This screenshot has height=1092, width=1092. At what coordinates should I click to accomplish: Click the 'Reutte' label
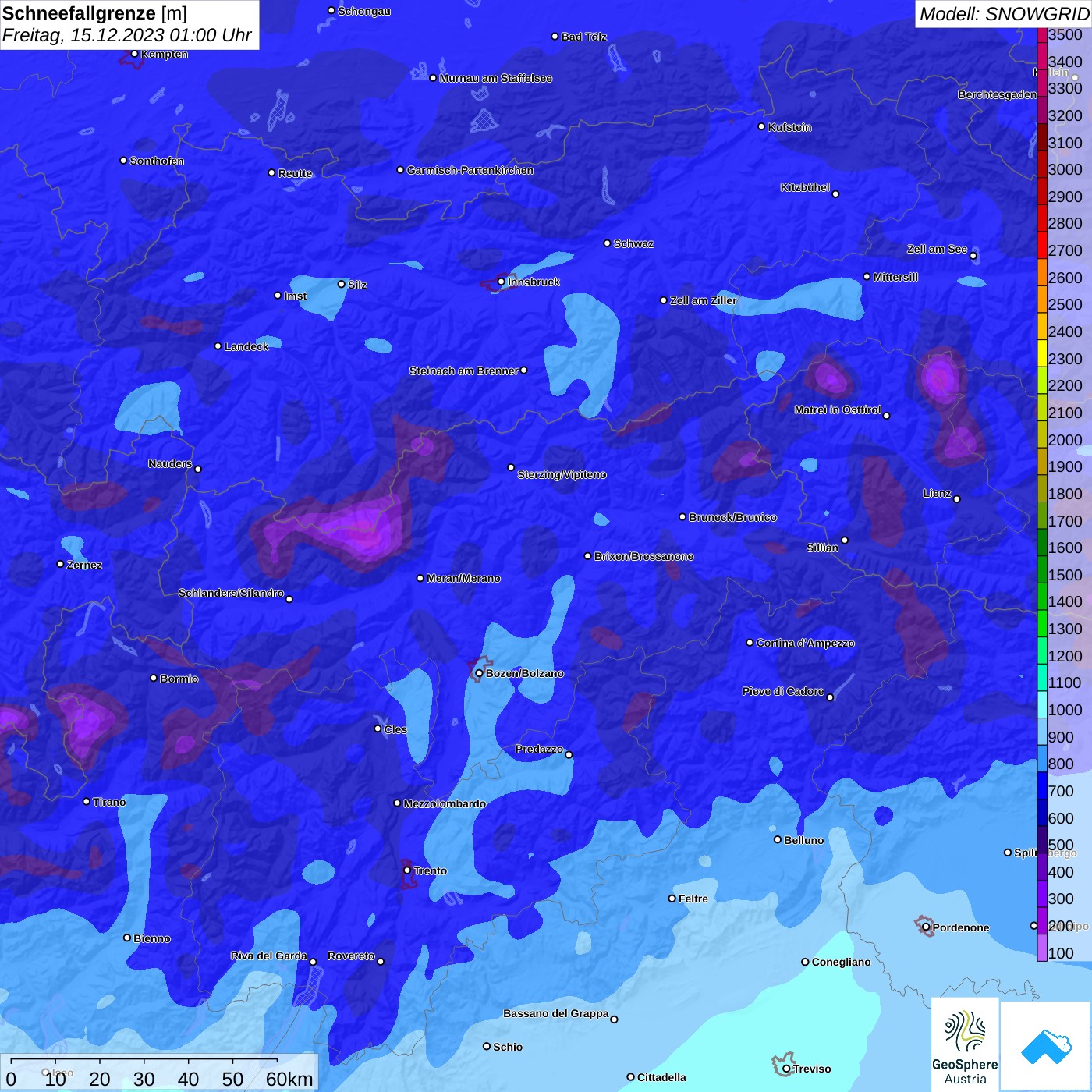click(x=295, y=173)
